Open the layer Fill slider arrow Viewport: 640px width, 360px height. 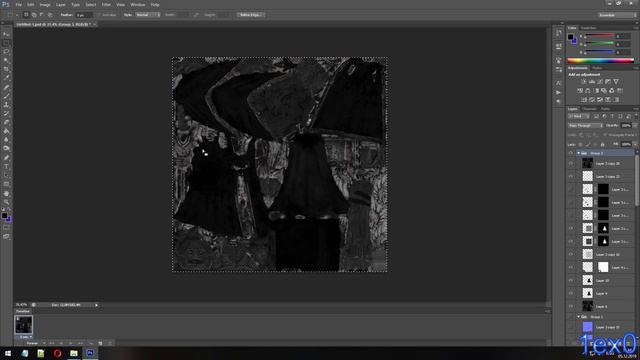pos(634,144)
